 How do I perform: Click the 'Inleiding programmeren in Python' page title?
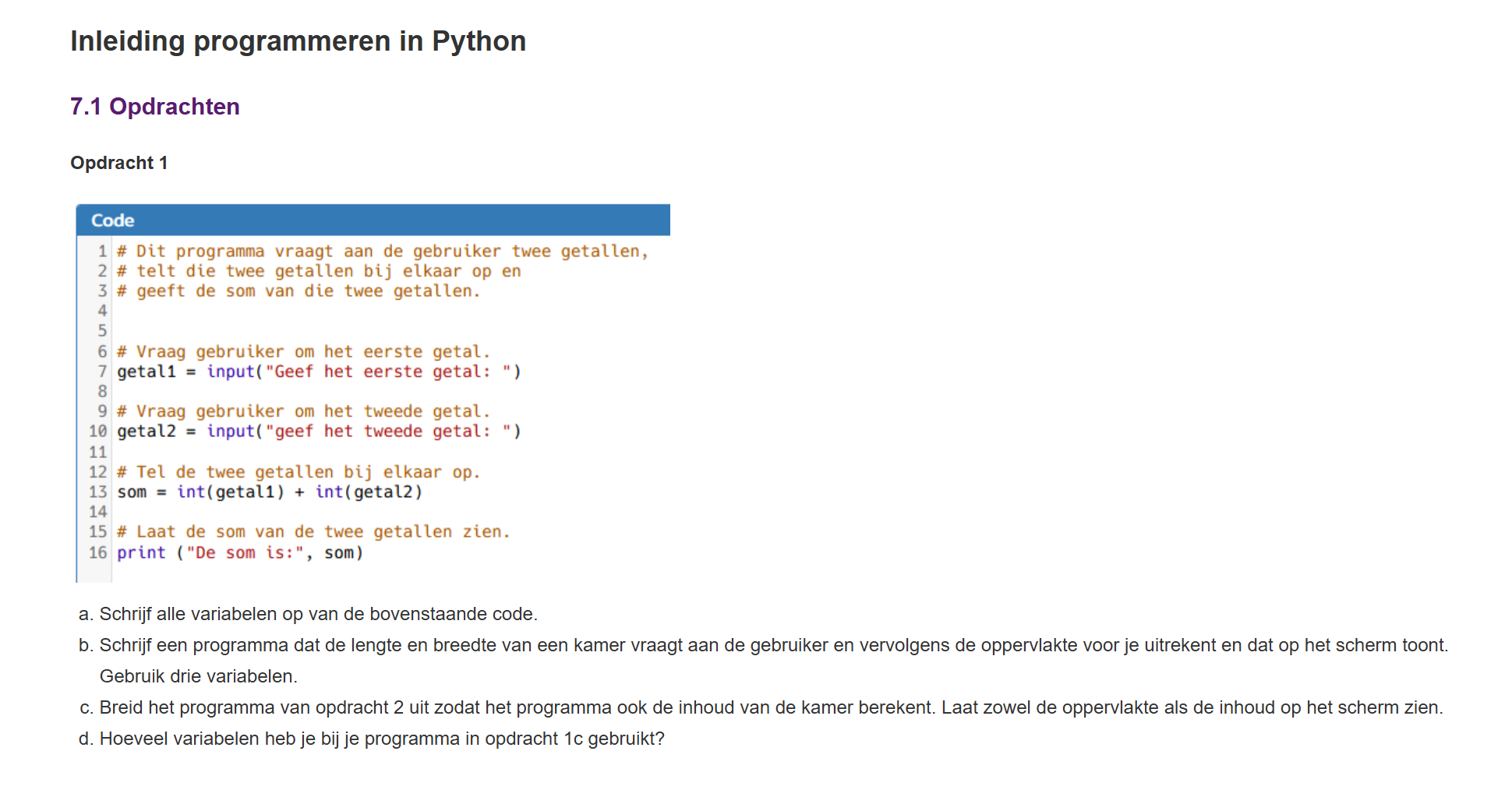298,41
